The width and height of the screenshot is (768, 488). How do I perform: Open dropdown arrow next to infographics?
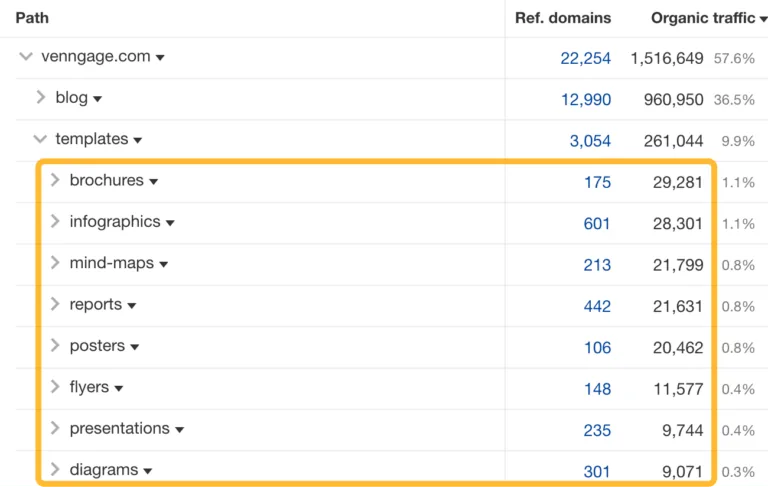170,223
